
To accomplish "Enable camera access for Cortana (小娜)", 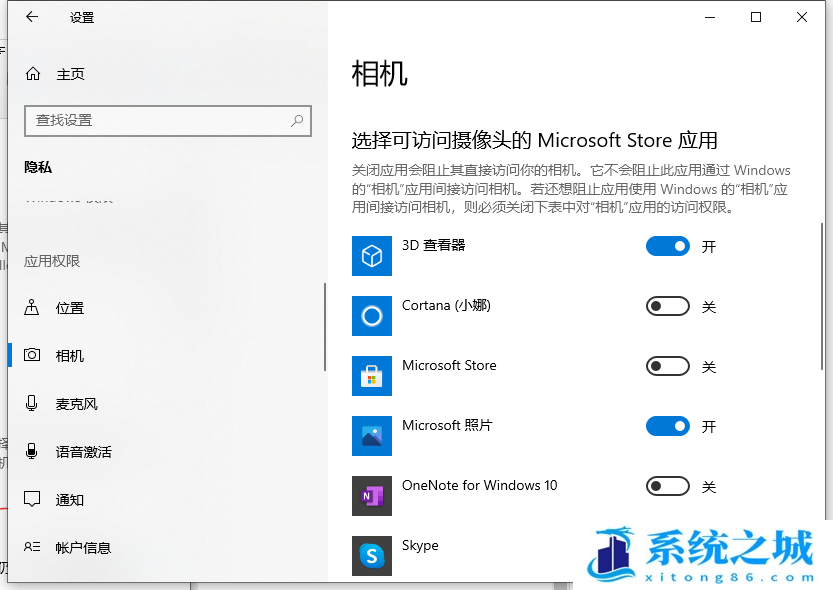I will pyautogui.click(x=668, y=306).
